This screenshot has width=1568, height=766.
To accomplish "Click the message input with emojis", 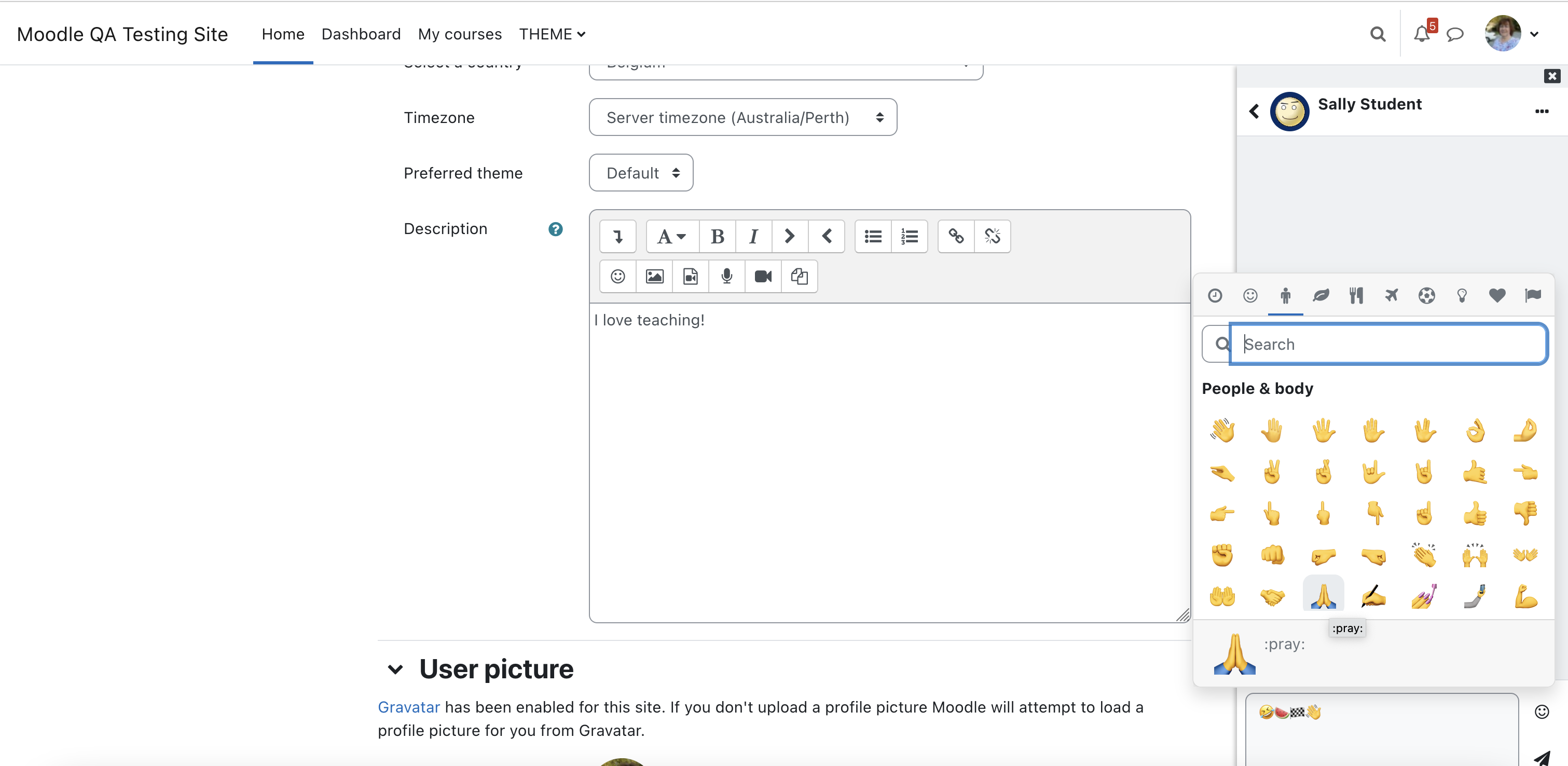I will coord(1382,730).
